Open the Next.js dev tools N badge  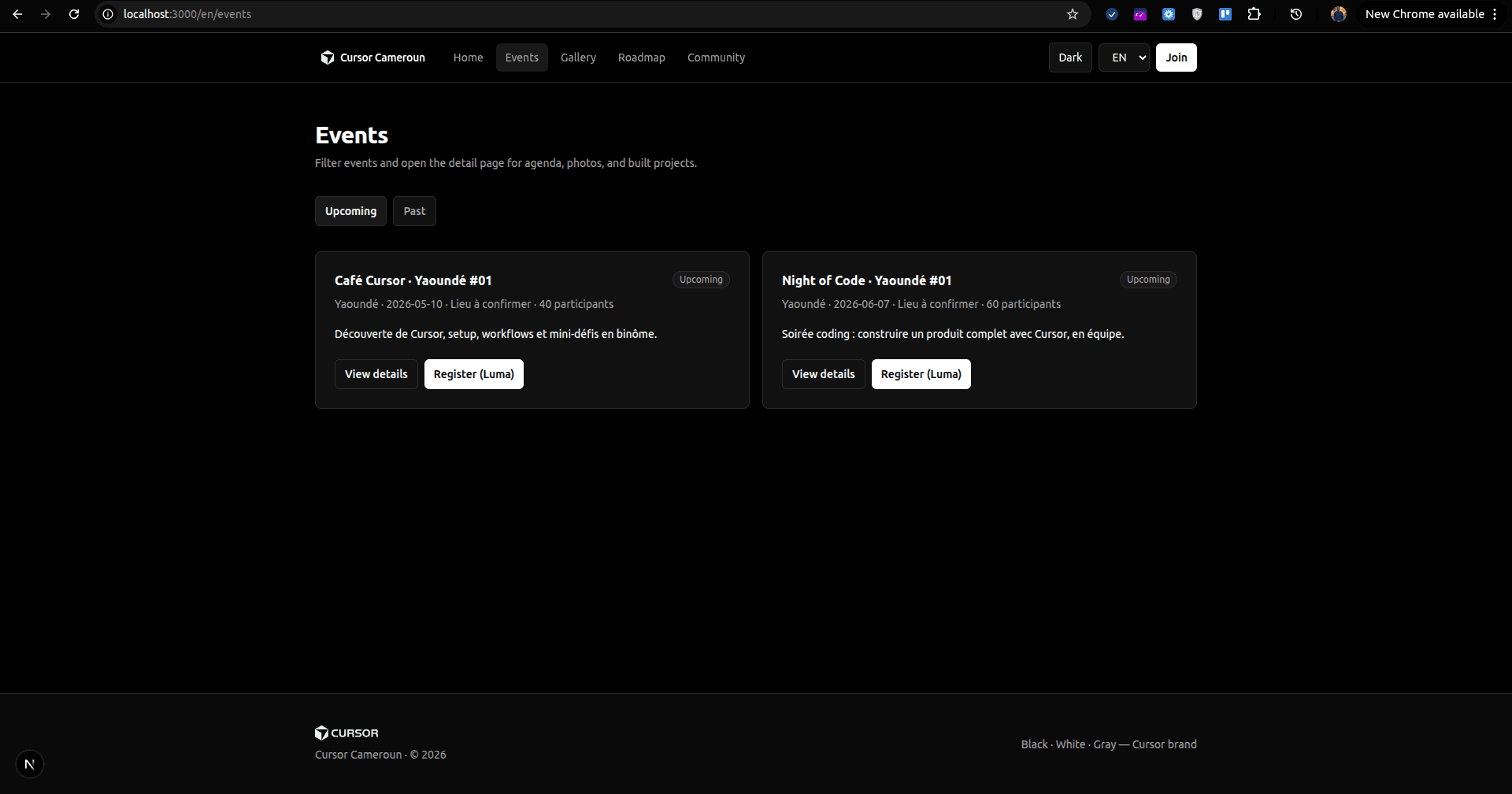[30, 764]
